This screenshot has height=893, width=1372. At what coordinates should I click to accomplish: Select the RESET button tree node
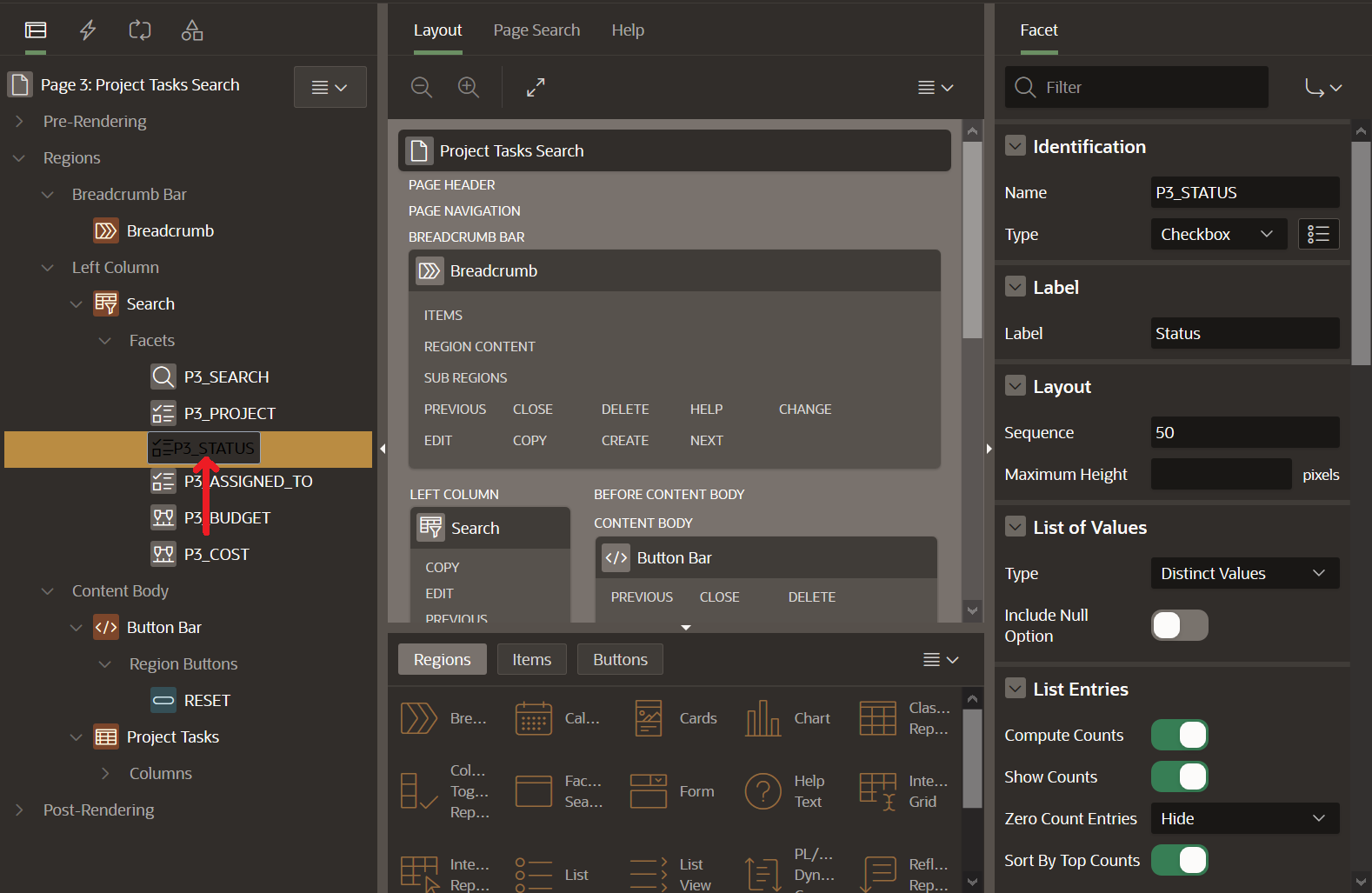pos(206,700)
